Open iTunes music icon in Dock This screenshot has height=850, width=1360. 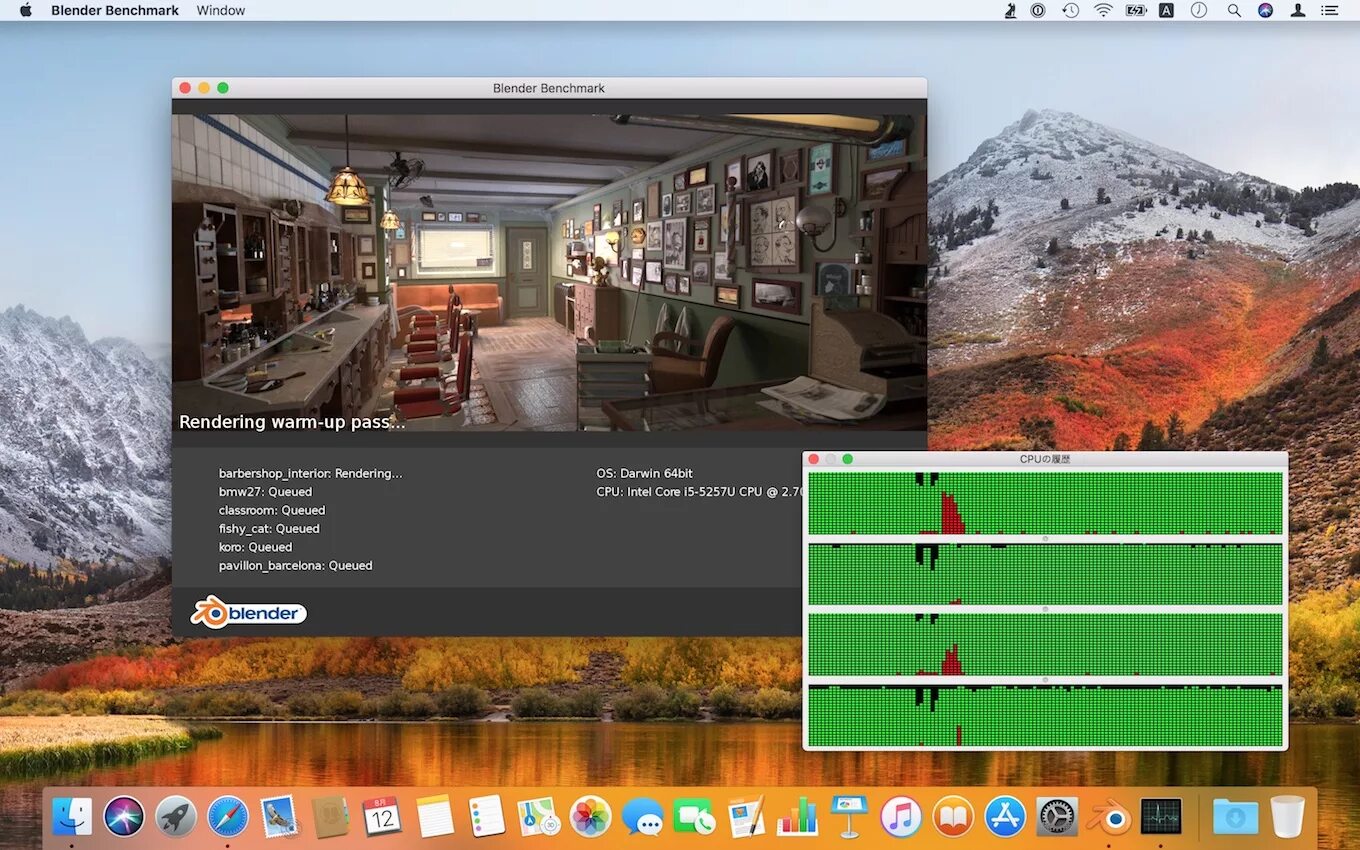click(901, 816)
